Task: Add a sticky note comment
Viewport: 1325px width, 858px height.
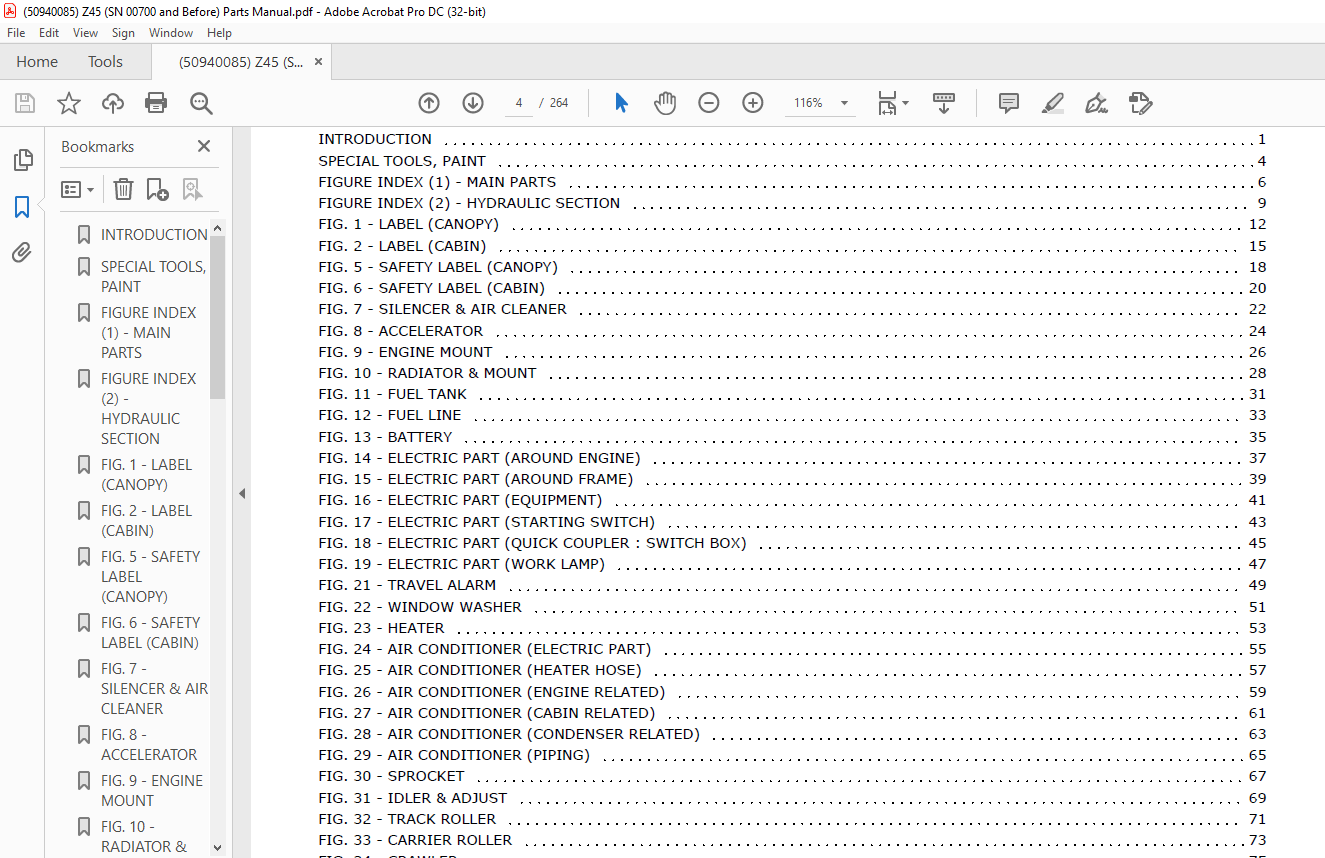Action: (x=1009, y=103)
